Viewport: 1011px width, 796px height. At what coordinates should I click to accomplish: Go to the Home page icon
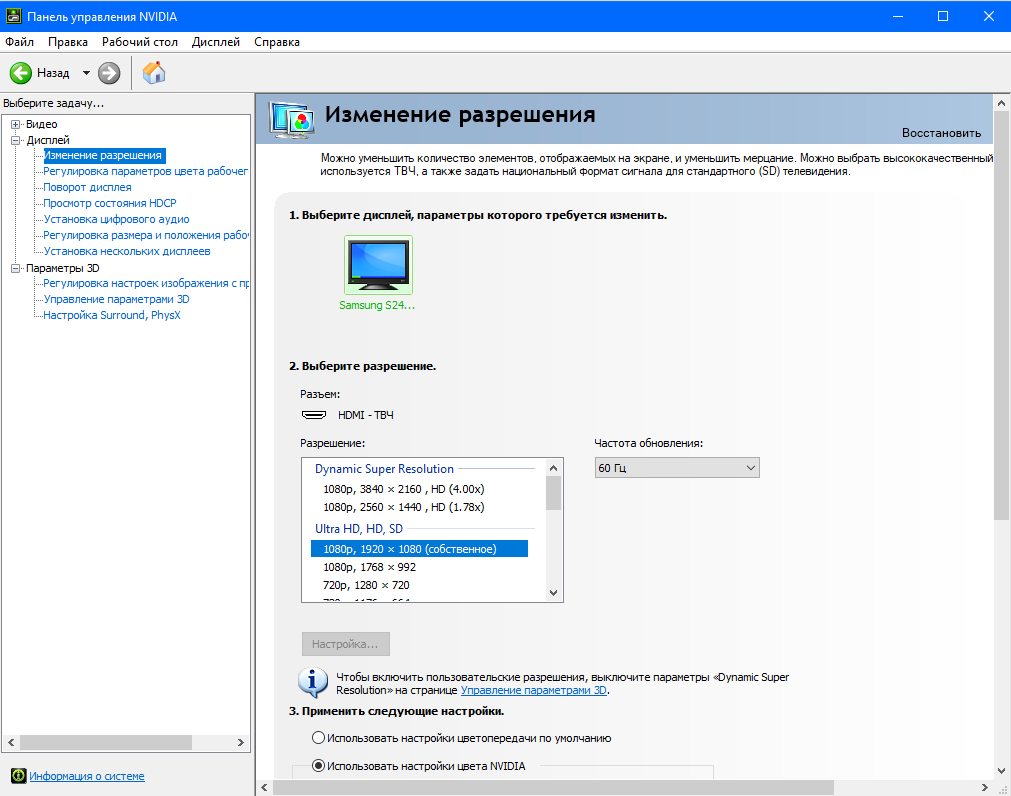(x=154, y=73)
